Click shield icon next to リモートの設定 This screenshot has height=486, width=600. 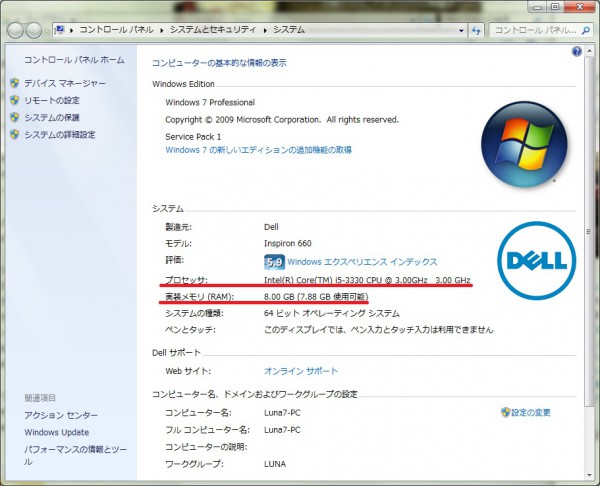15,100
